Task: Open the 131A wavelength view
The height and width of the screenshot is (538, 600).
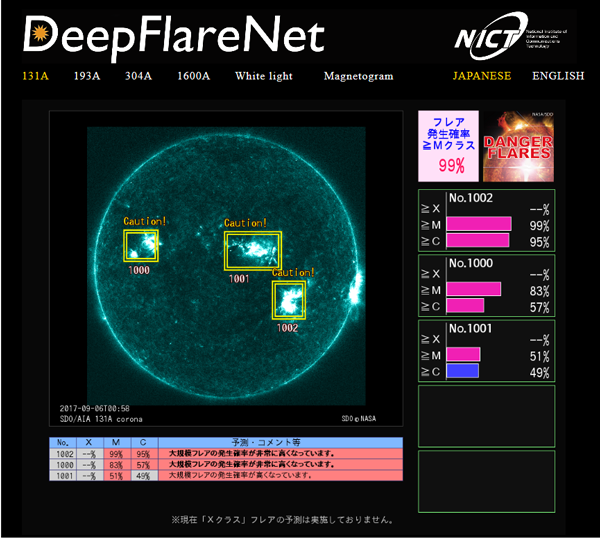Action: pos(36,76)
